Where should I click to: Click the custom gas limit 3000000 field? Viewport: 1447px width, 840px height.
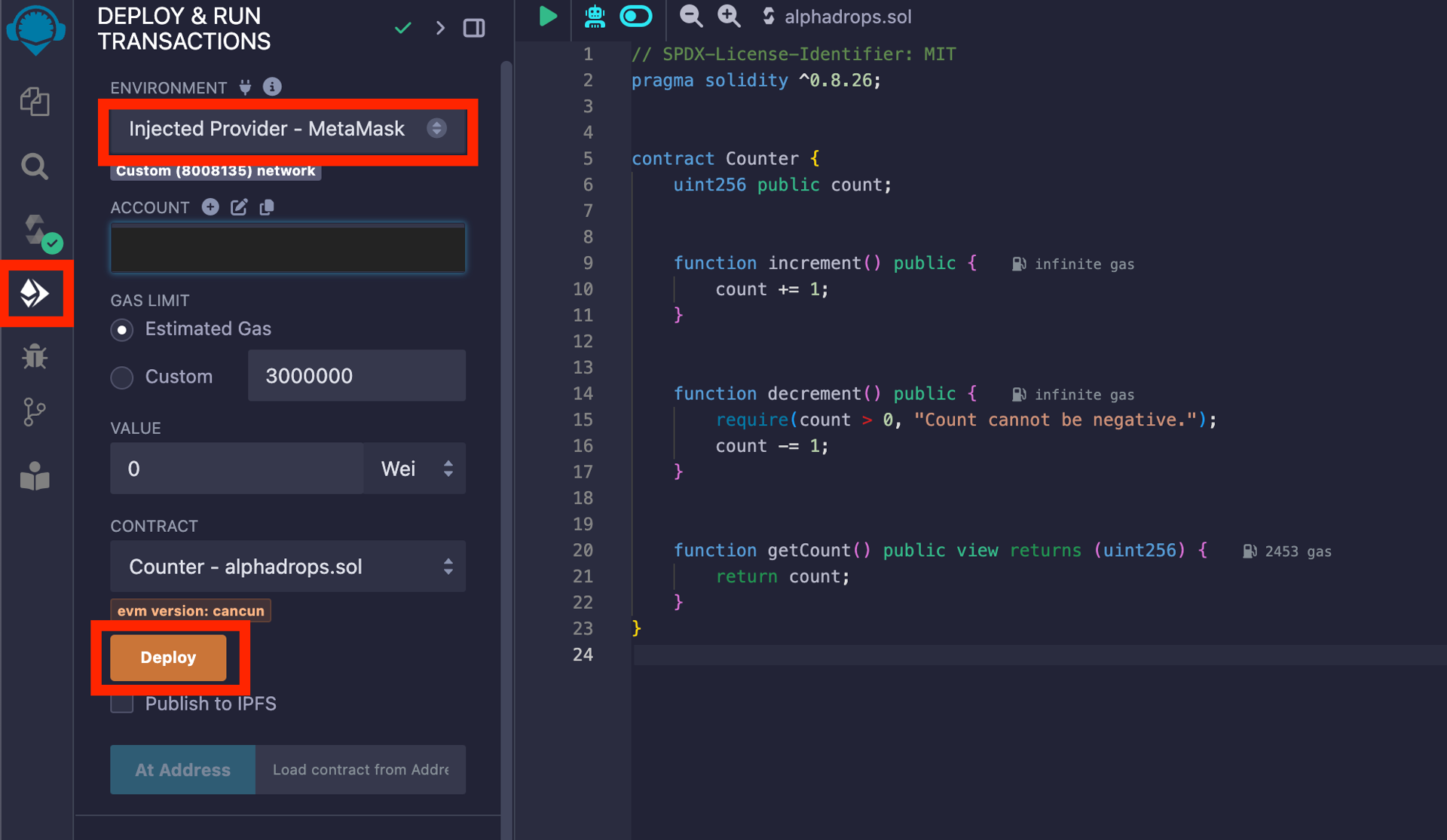pyautogui.click(x=356, y=375)
